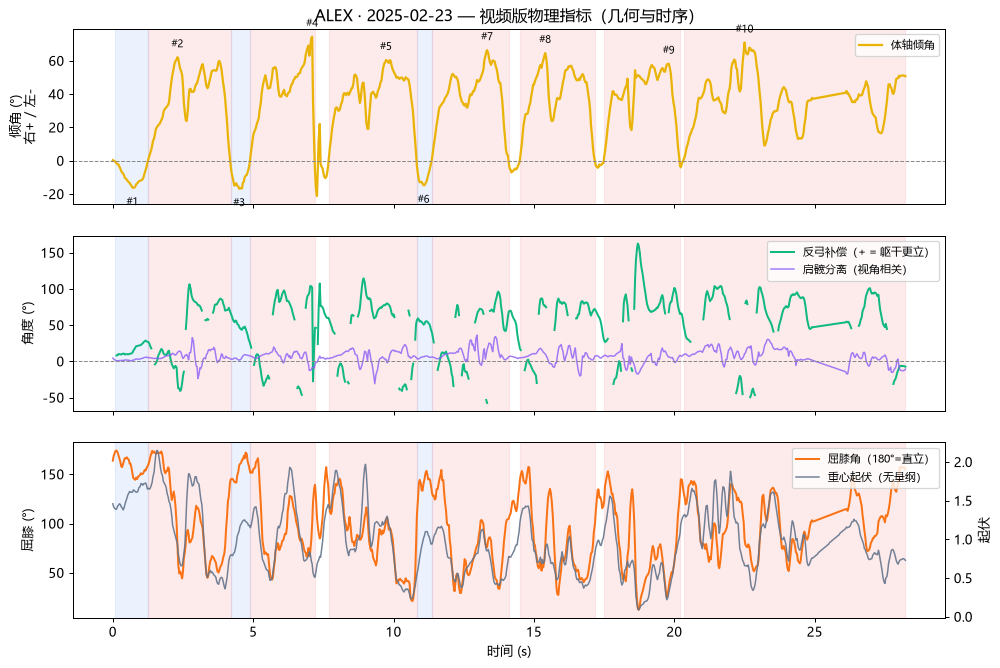Image resolution: width=1000 pixels, height=668 pixels.
Task: Click the 屈膝角 legend entry
Action: tap(863, 459)
